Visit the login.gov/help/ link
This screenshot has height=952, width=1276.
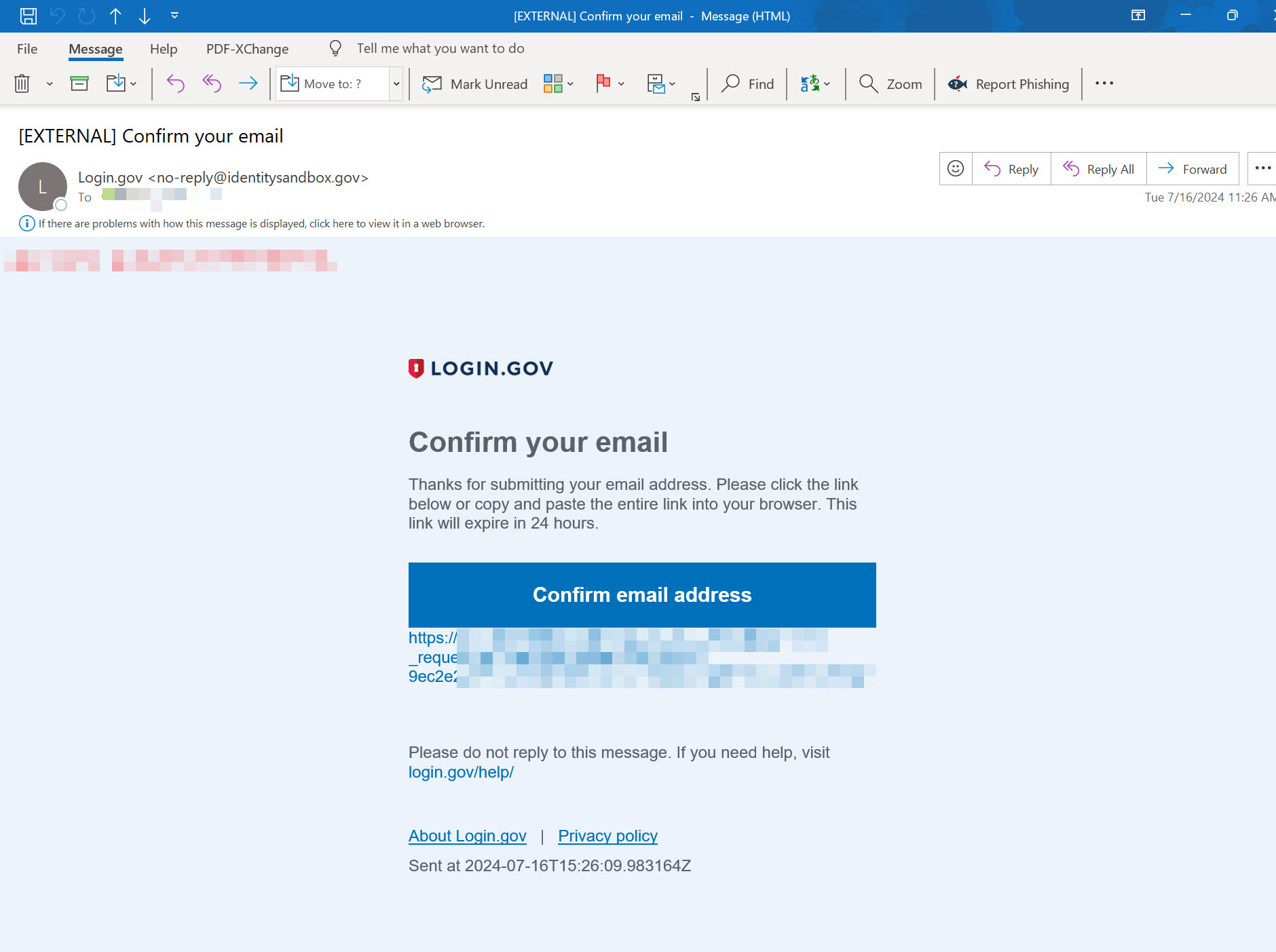click(x=460, y=772)
